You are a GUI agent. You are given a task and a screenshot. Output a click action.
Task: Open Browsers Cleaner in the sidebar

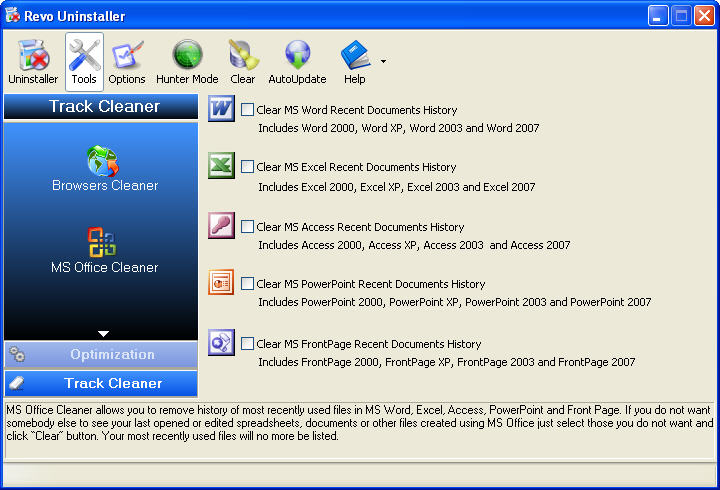click(104, 168)
